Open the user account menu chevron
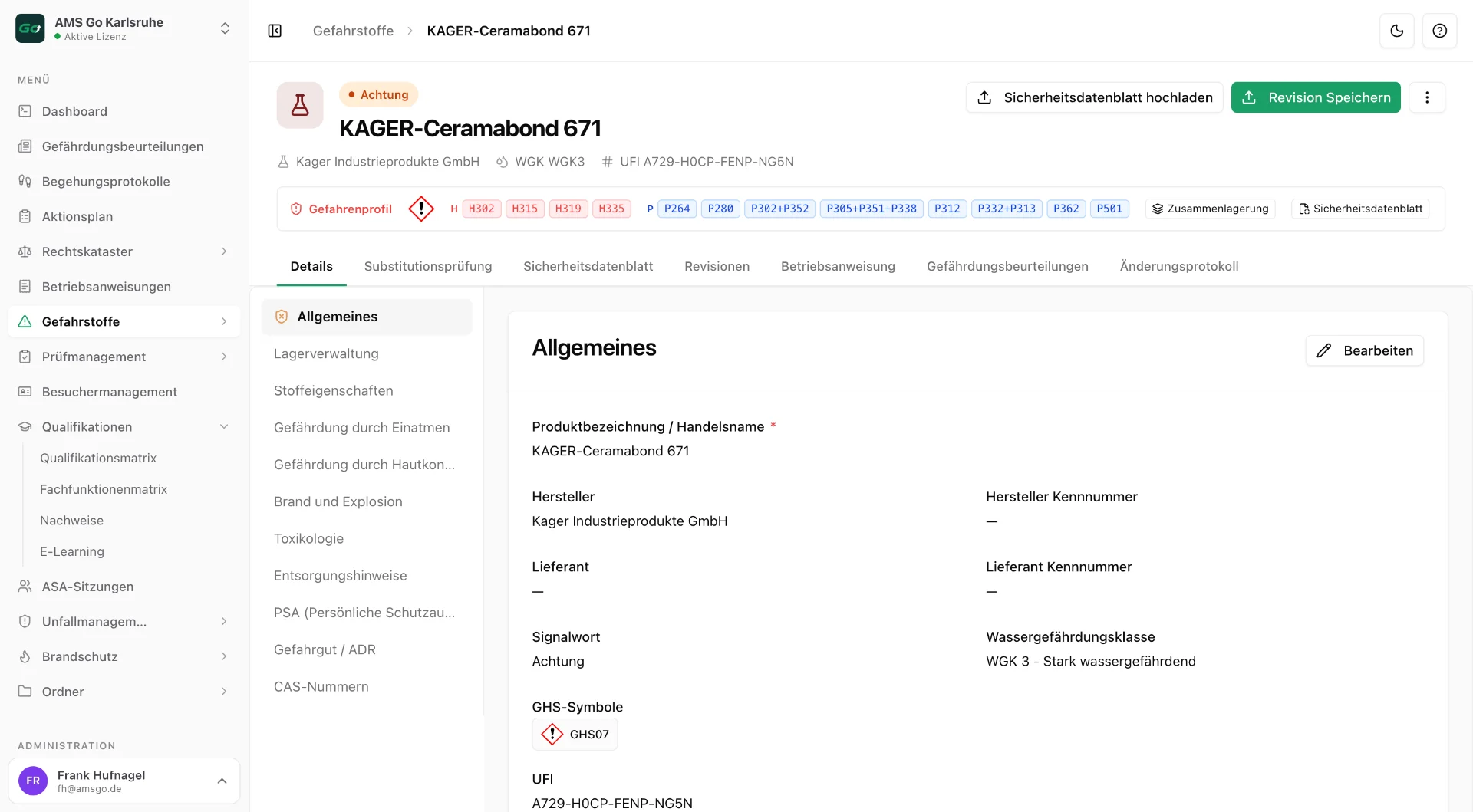 click(x=222, y=781)
